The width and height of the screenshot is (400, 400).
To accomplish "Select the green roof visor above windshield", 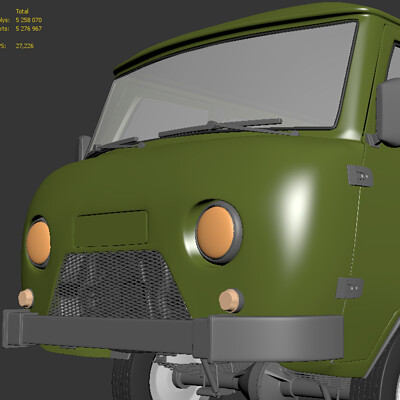I will [240, 37].
